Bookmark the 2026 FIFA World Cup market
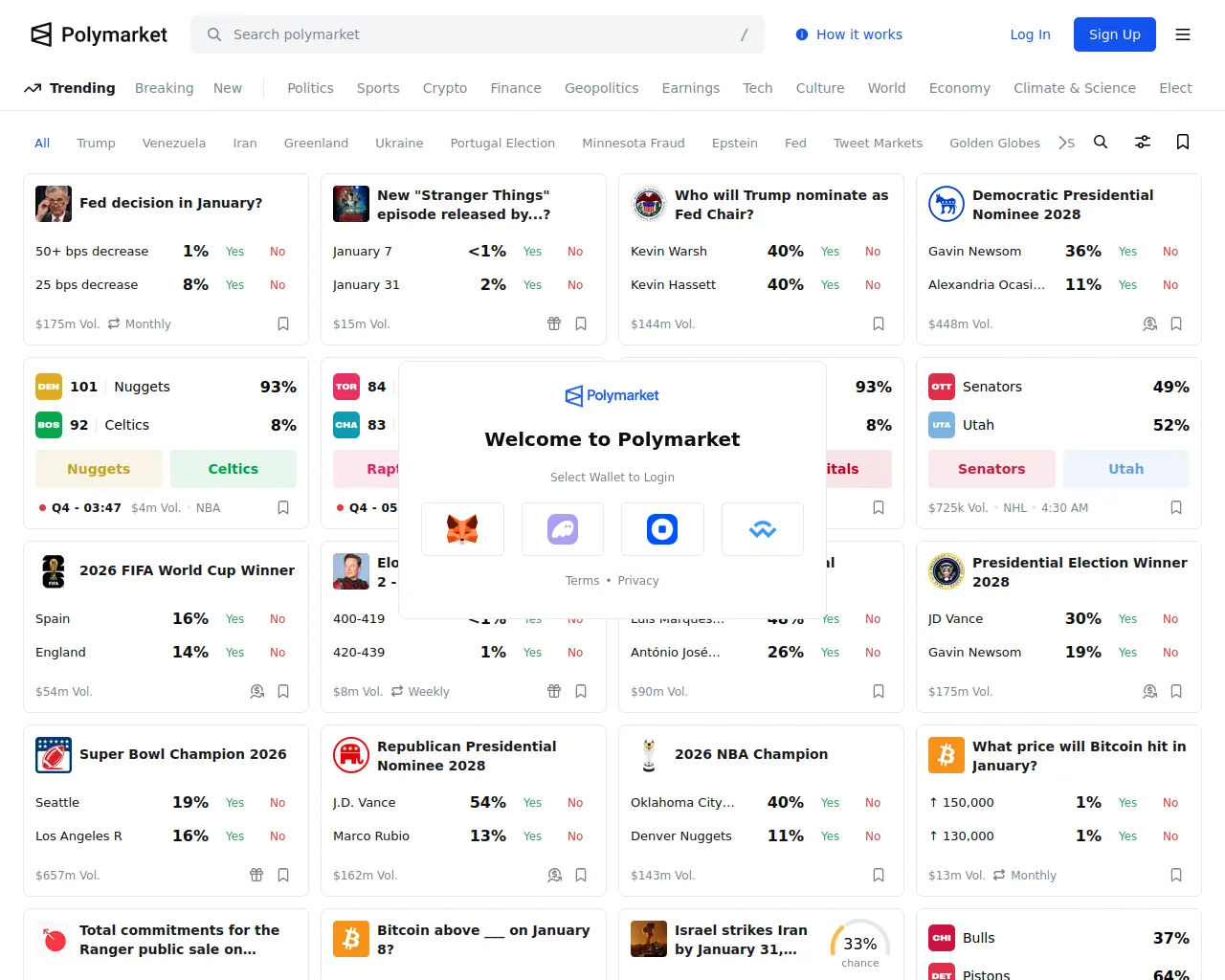 point(283,691)
